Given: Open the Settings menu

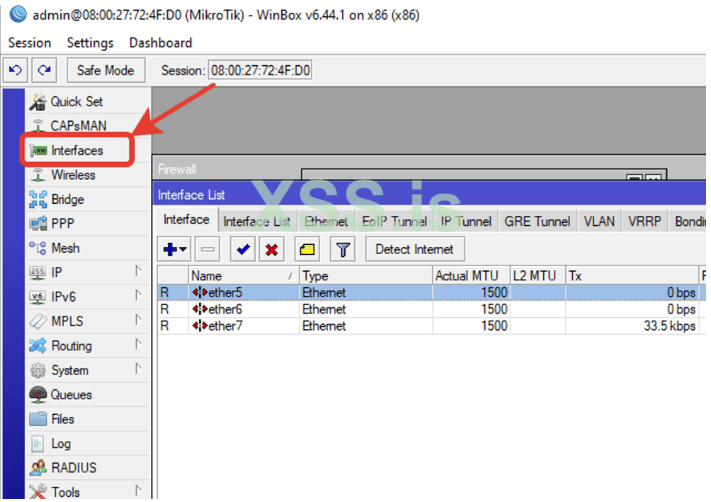Looking at the screenshot, I should (x=90, y=43).
